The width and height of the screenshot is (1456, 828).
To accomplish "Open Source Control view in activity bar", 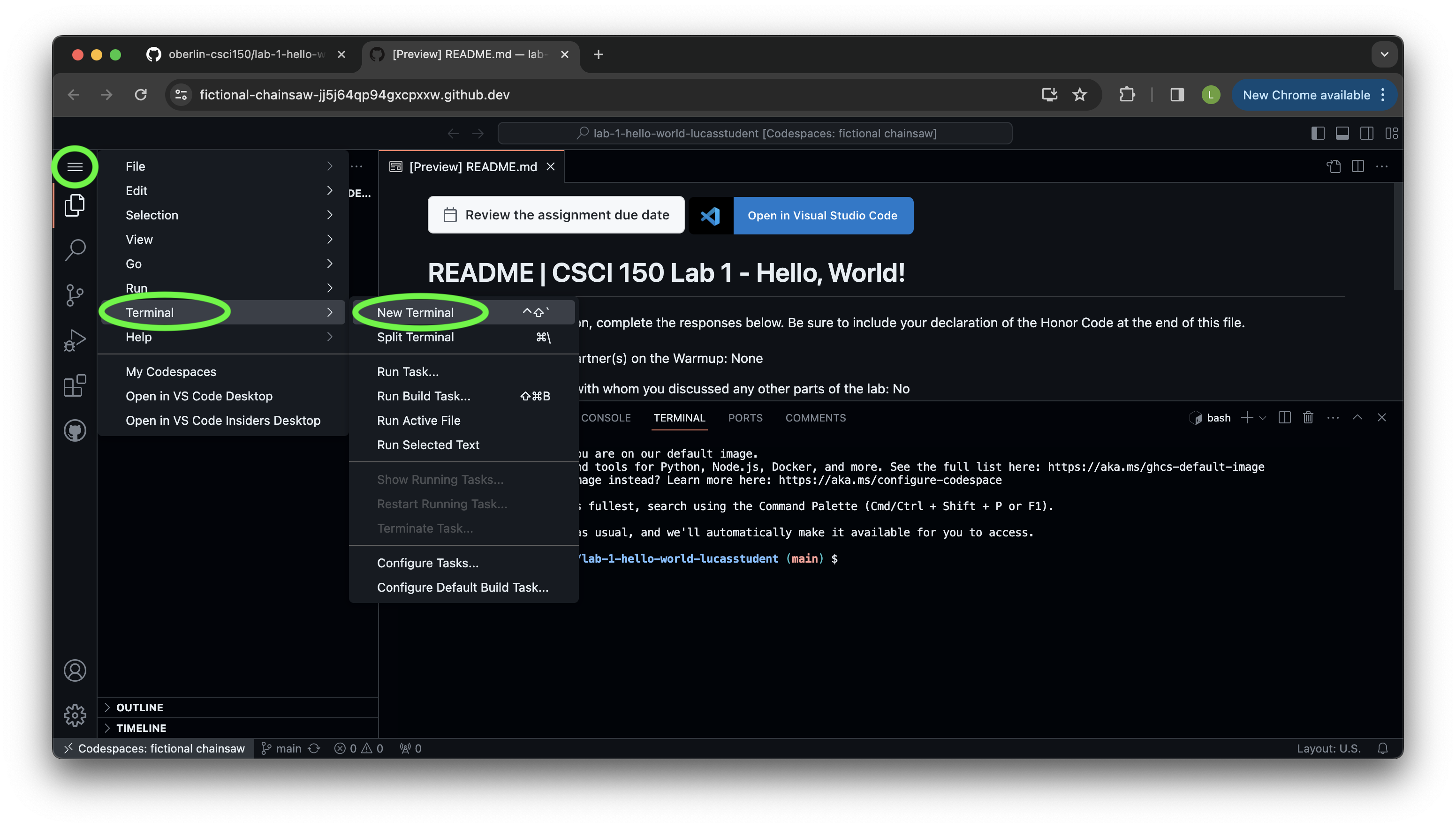I will click(75, 295).
